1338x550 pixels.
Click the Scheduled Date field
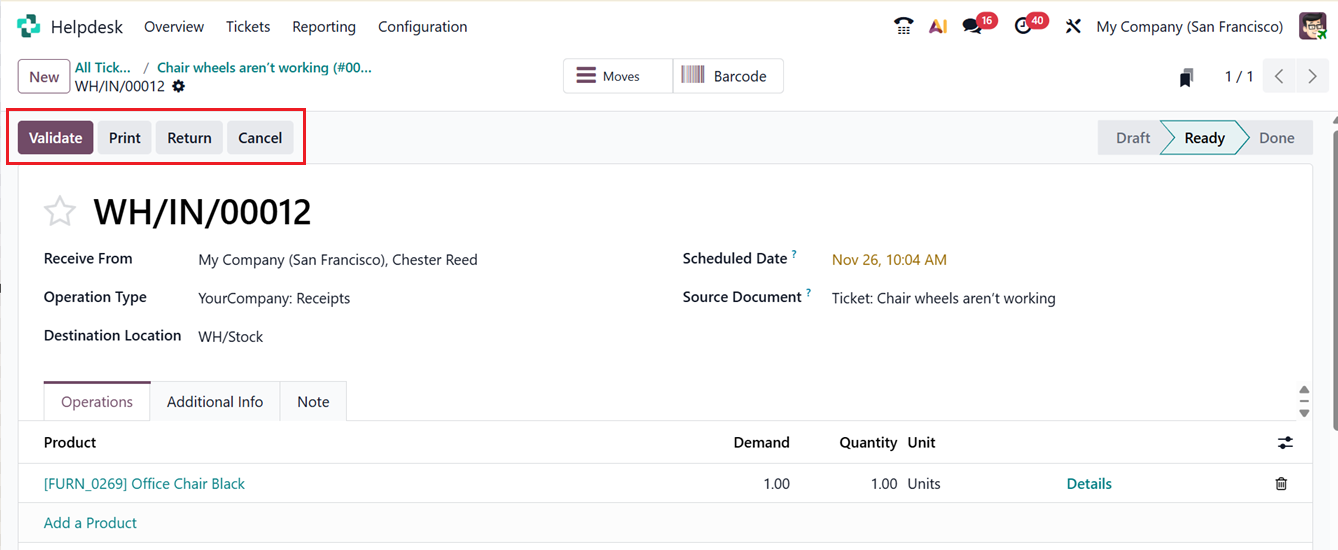[x=889, y=260]
